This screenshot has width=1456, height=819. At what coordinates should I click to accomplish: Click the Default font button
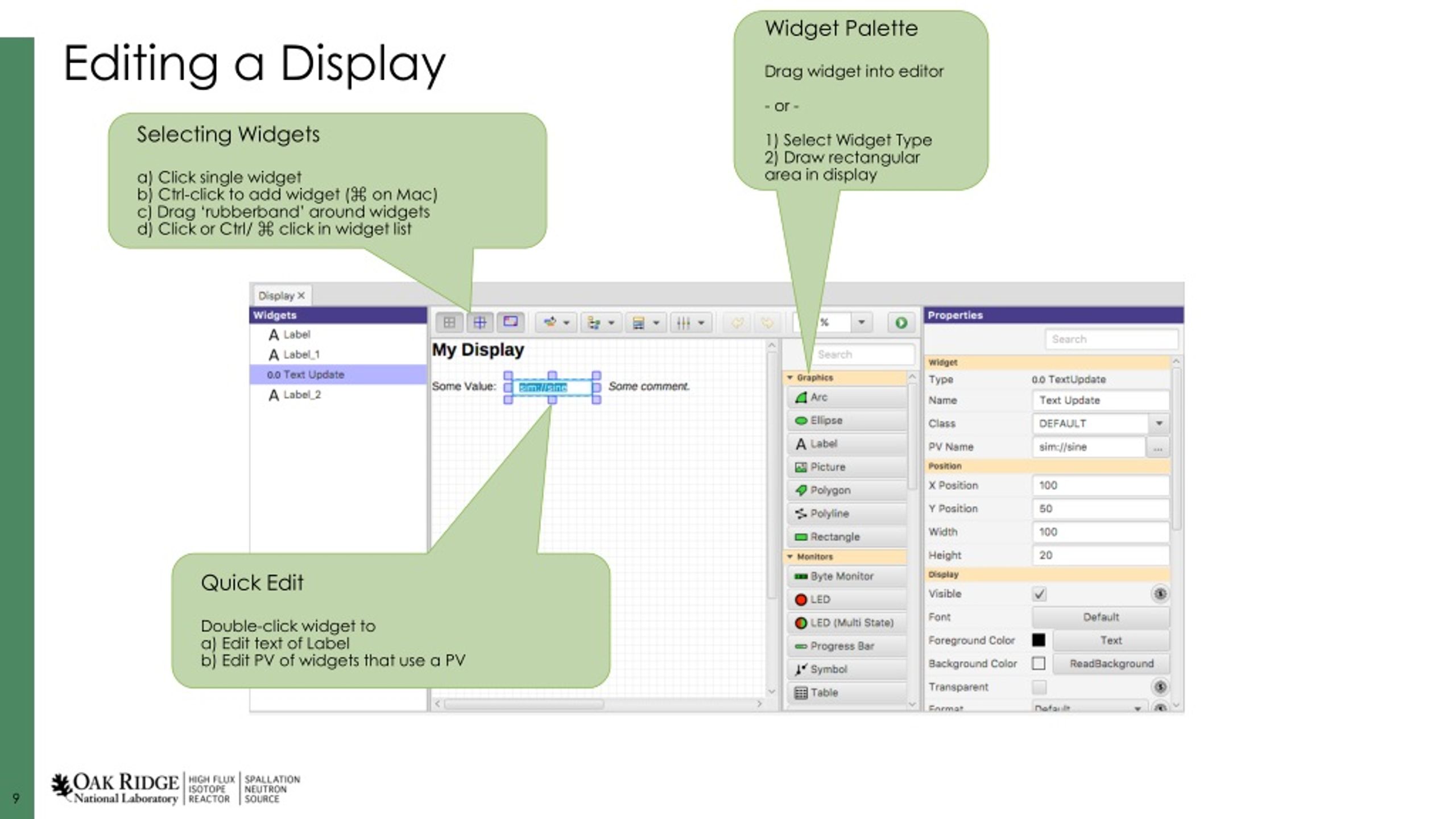[x=1101, y=617]
